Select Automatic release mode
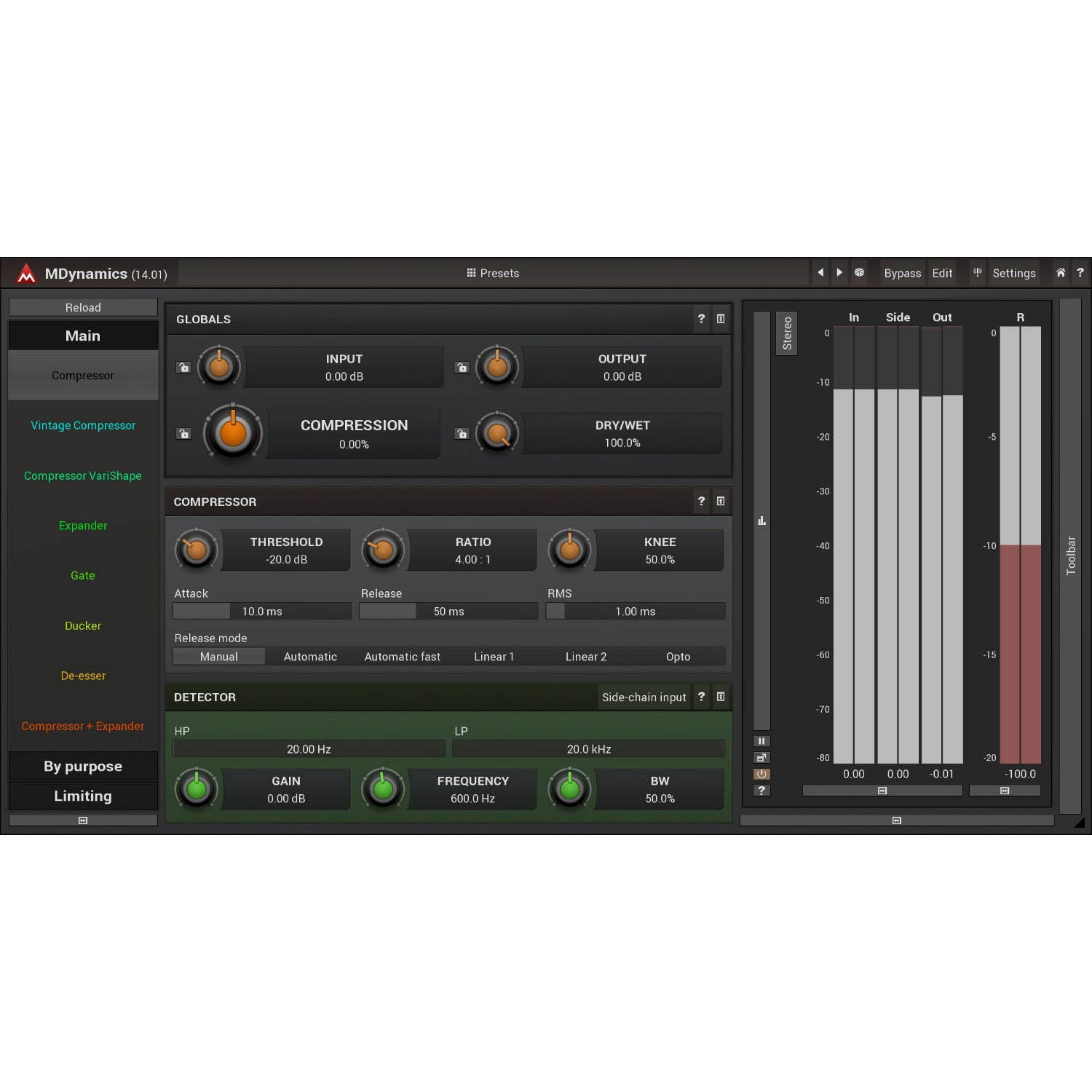The image size is (1092, 1092). pyautogui.click(x=310, y=657)
